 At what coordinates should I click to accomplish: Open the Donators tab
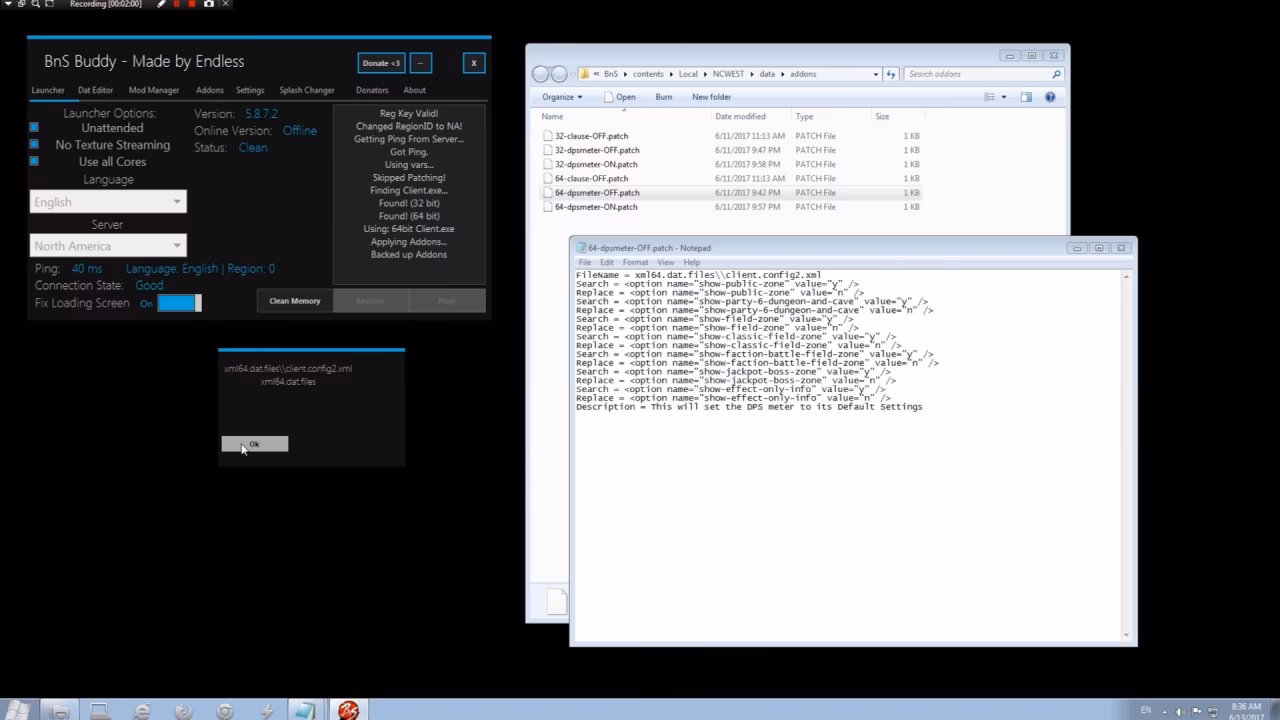[x=372, y=90]
